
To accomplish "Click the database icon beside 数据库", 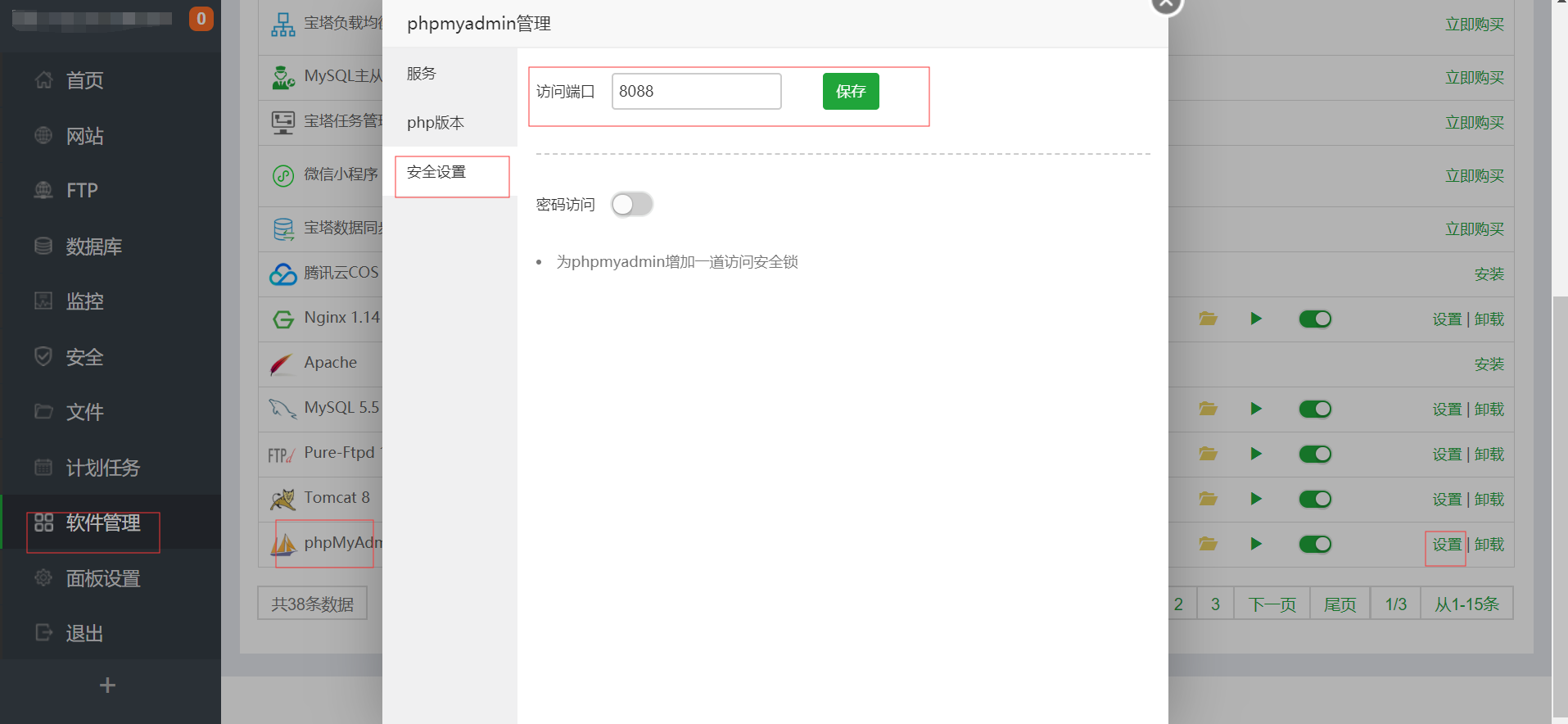I will (43, 246).
